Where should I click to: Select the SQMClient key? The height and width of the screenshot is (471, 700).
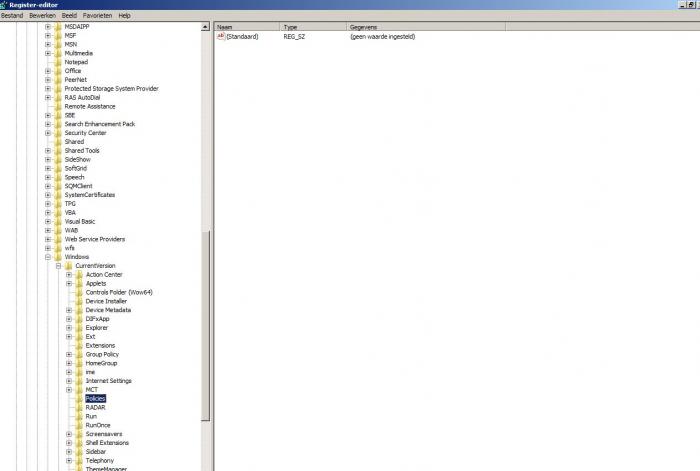[x=78, y=186]
